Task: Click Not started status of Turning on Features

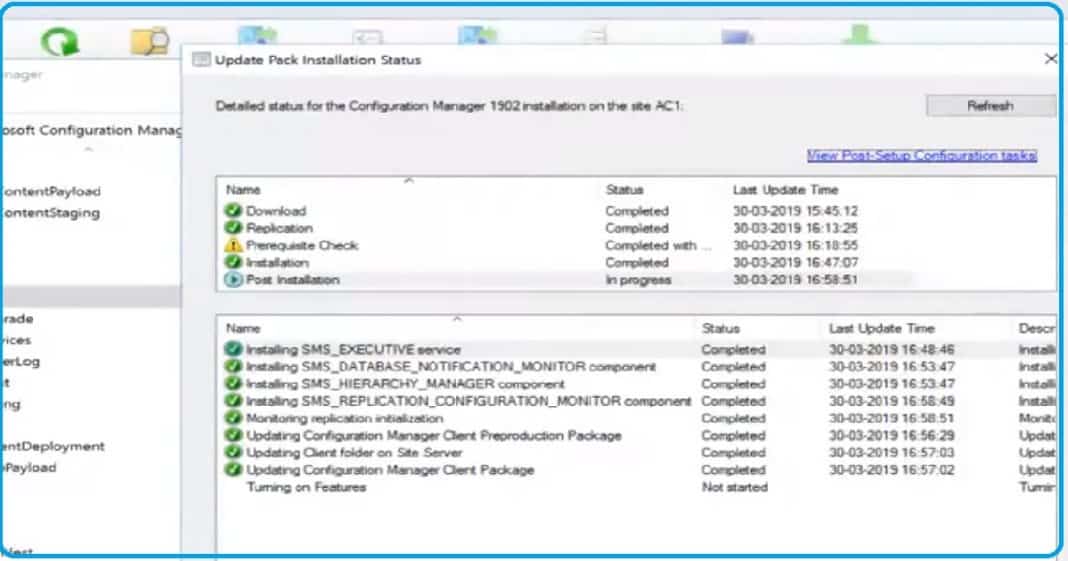Action: [734, 487]
